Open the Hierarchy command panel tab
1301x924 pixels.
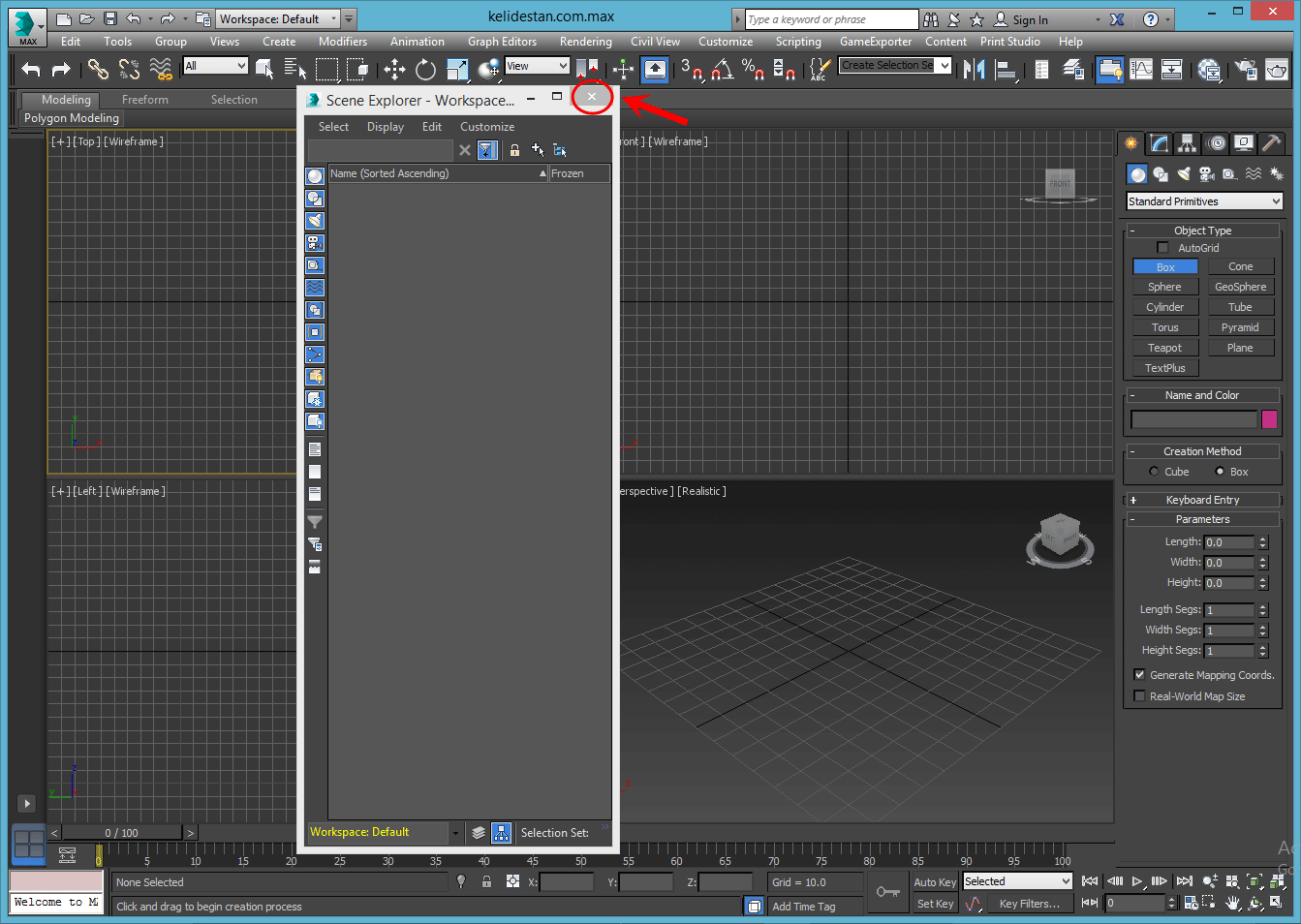click(x=1188, y=143)
